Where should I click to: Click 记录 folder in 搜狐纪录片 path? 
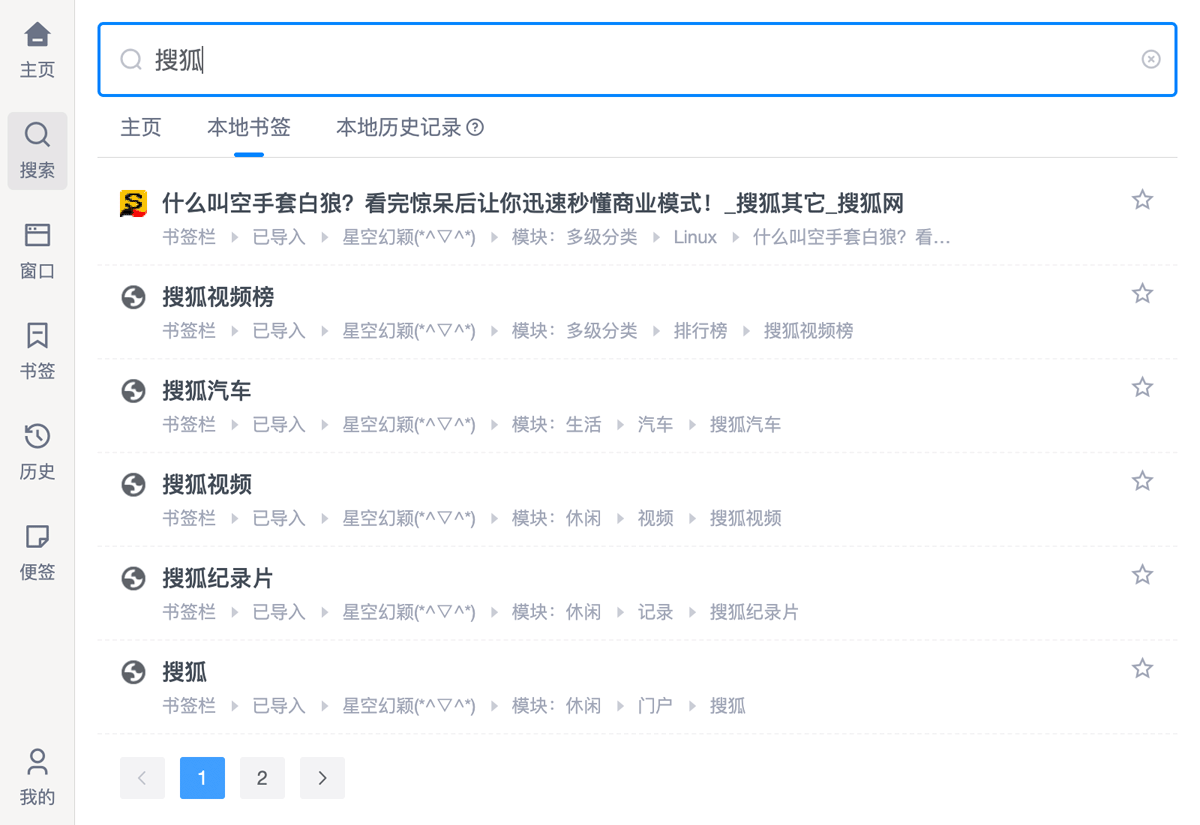656,612
